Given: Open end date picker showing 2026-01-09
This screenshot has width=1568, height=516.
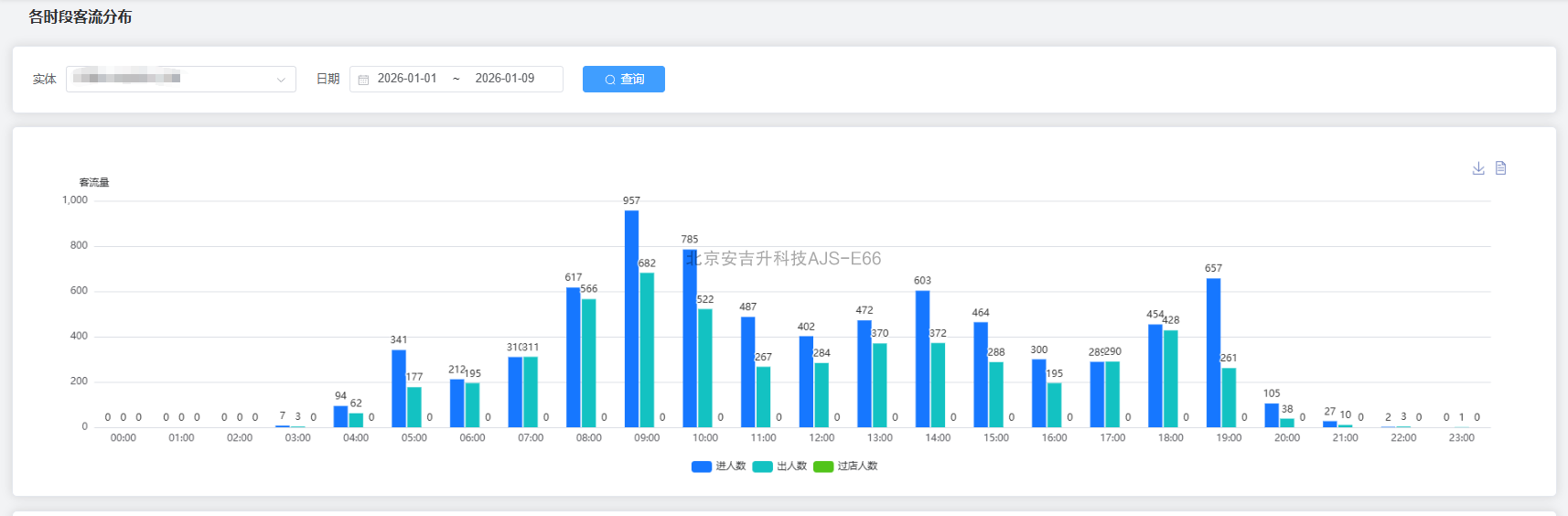Looking at the screenshot, I should (x=505, y=79).
